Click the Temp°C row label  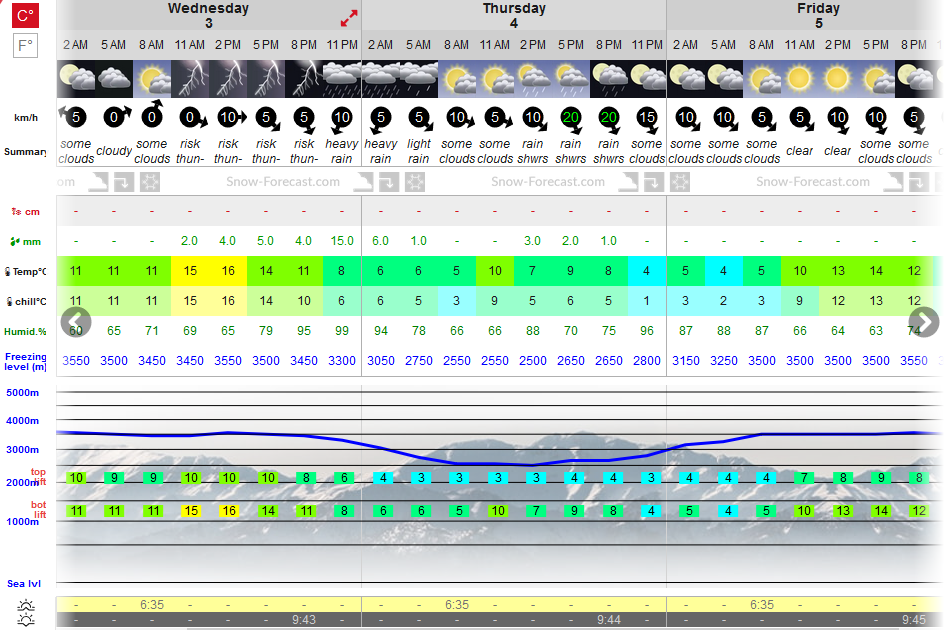click(x=25, y=272)
